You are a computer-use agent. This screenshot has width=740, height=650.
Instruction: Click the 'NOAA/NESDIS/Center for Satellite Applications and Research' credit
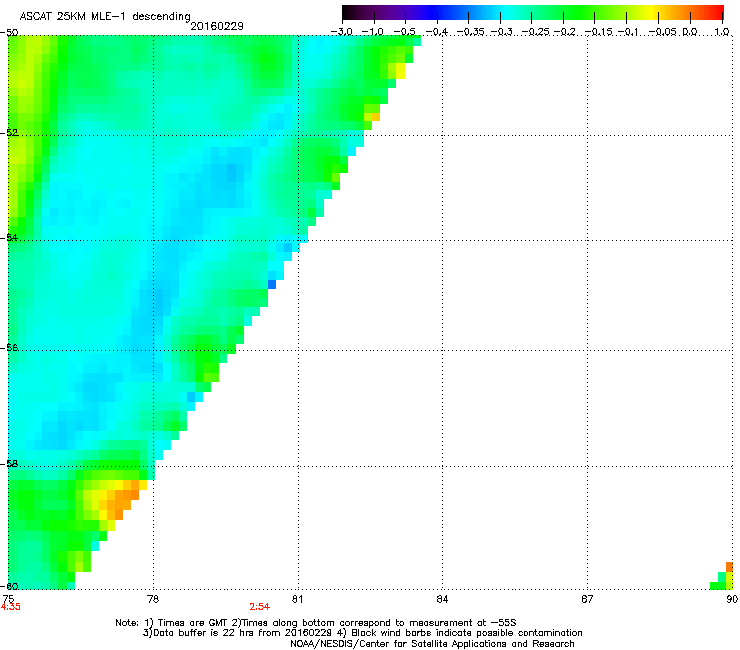[432, 644]
